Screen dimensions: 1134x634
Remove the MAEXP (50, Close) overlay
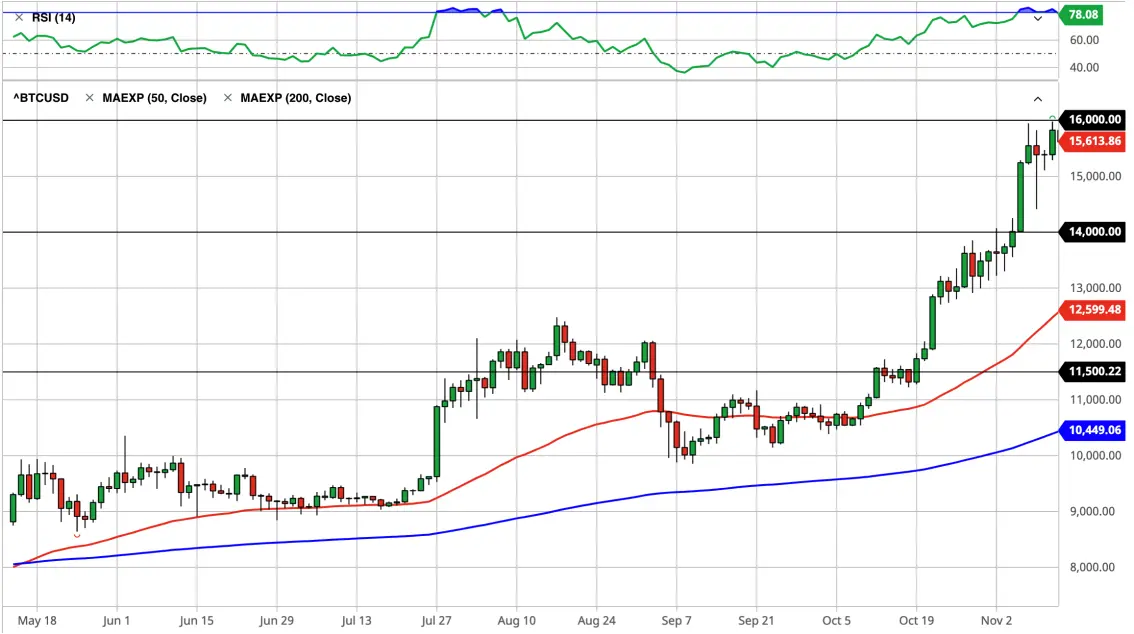point(90,98)
